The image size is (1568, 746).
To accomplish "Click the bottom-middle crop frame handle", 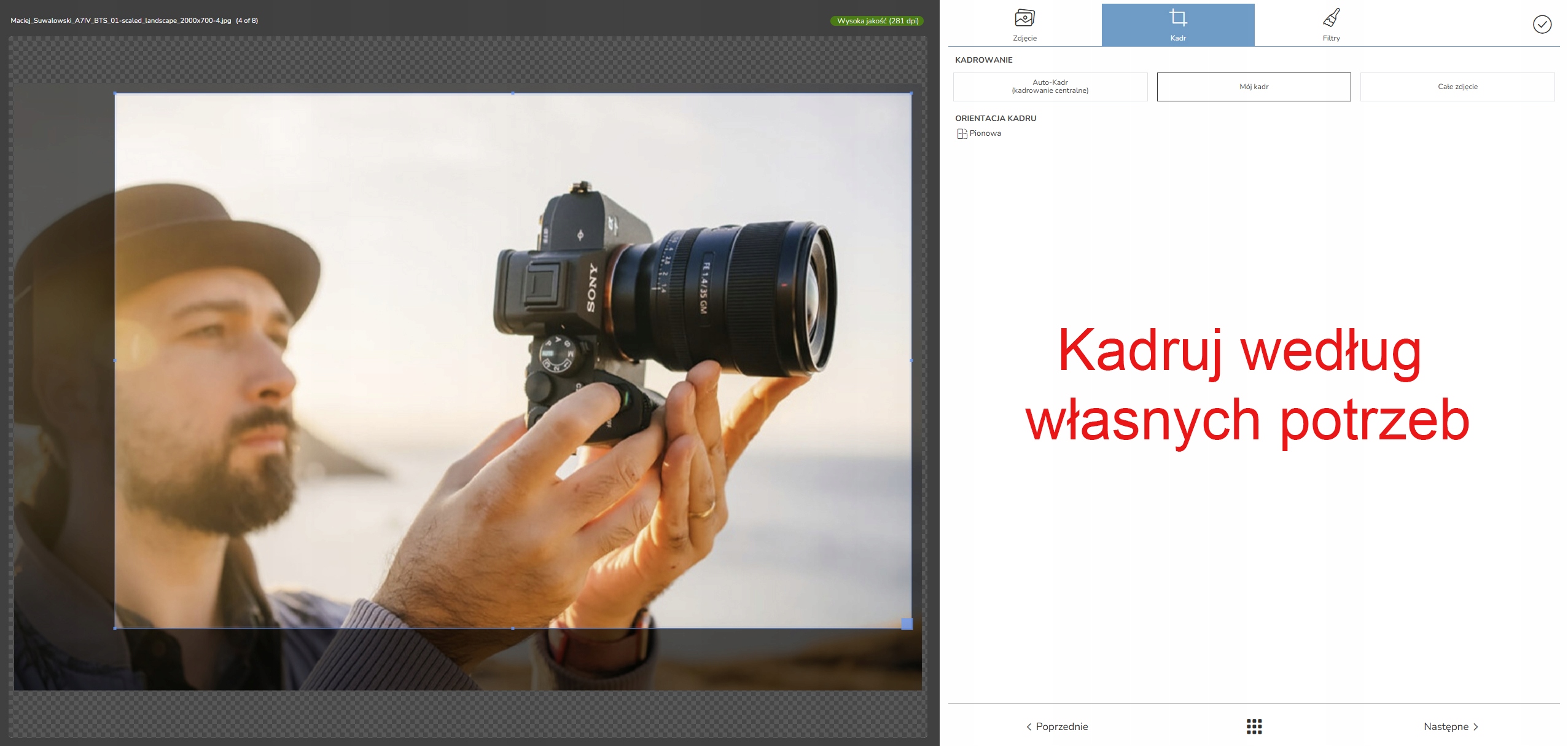I will pos(513,628).
